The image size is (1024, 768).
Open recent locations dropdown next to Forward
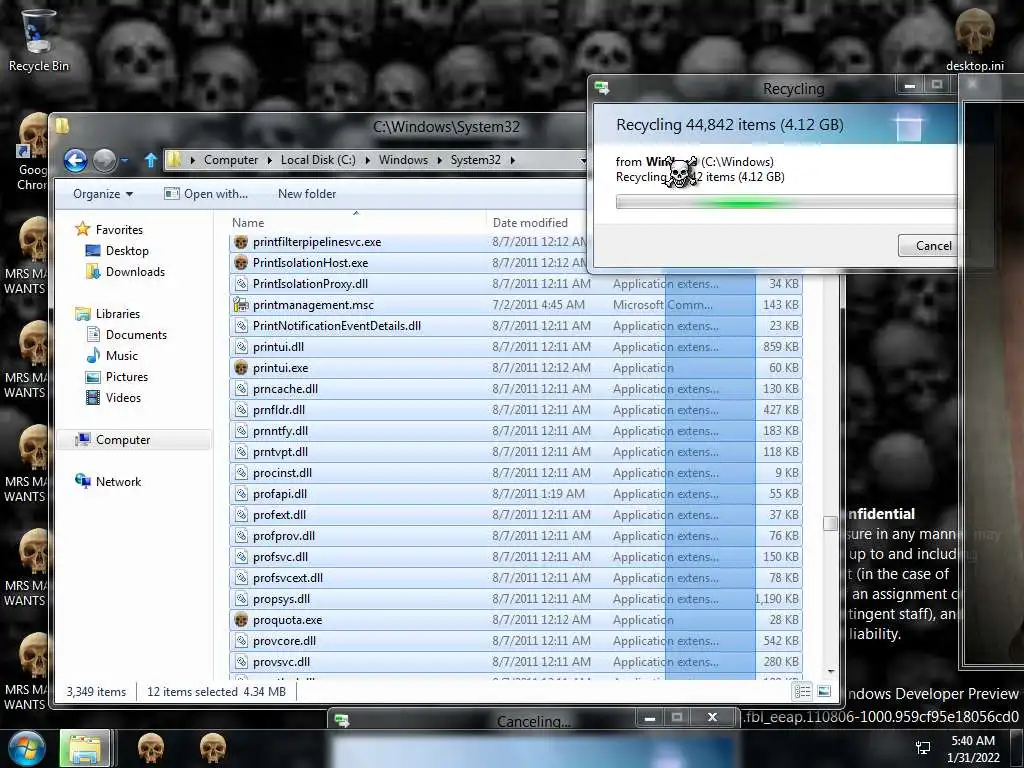pyautogui.click(x=124, y=160)
